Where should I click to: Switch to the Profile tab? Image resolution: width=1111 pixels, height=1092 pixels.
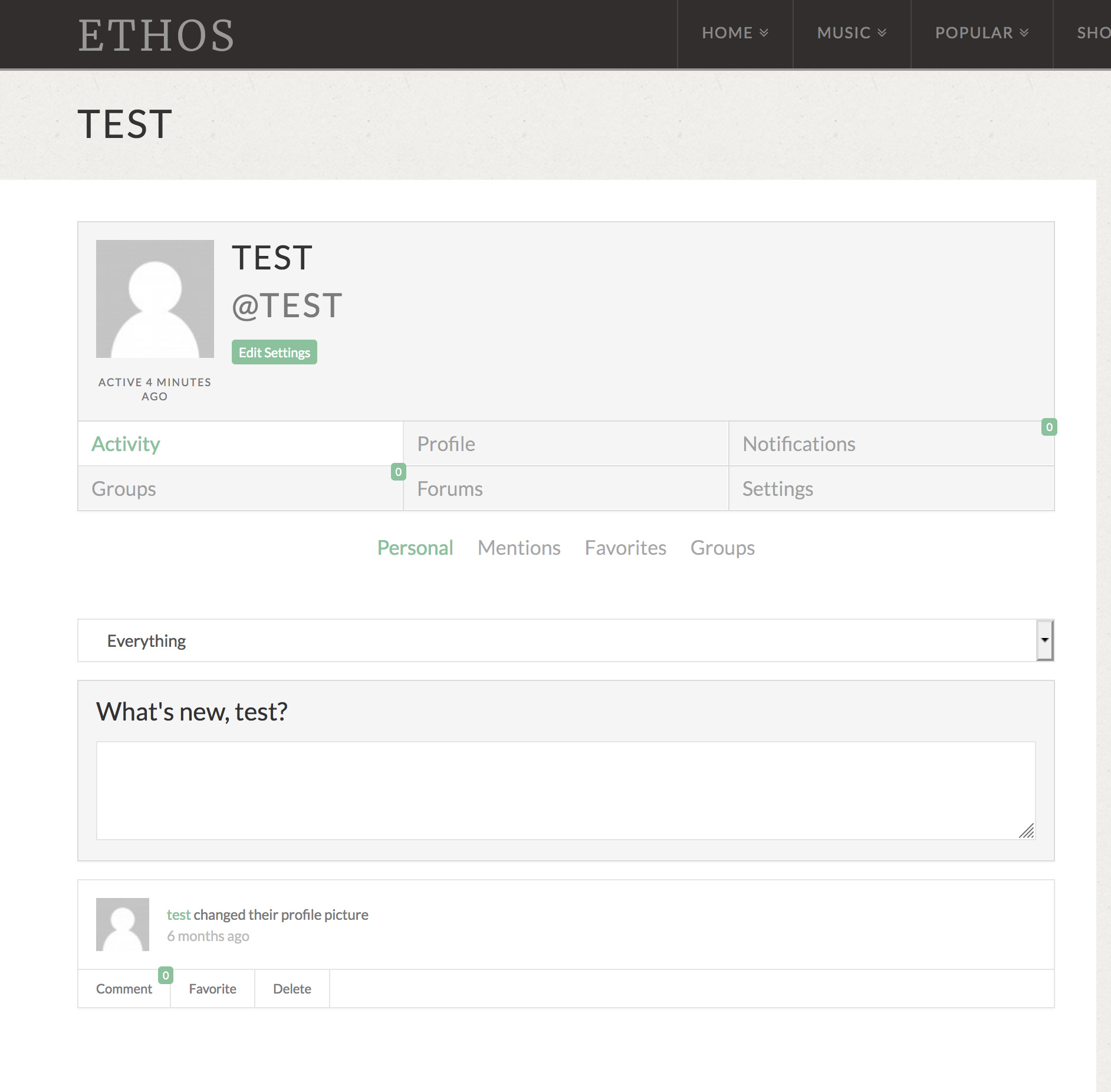coord(446,444)
